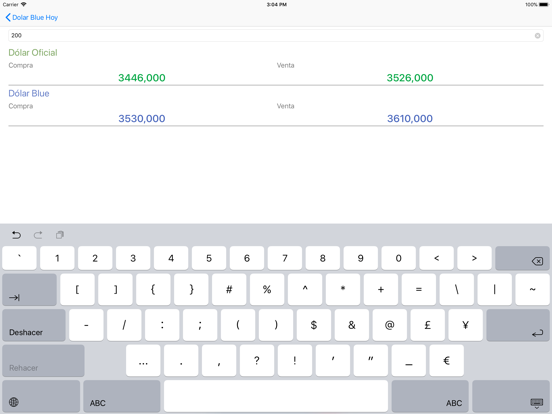Tap the Dólar Blue heading

29,93
